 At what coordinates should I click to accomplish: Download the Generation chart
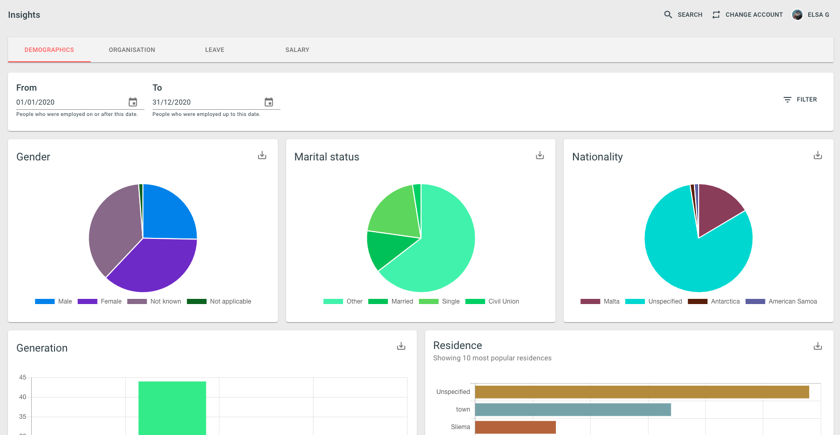(401, 346)
